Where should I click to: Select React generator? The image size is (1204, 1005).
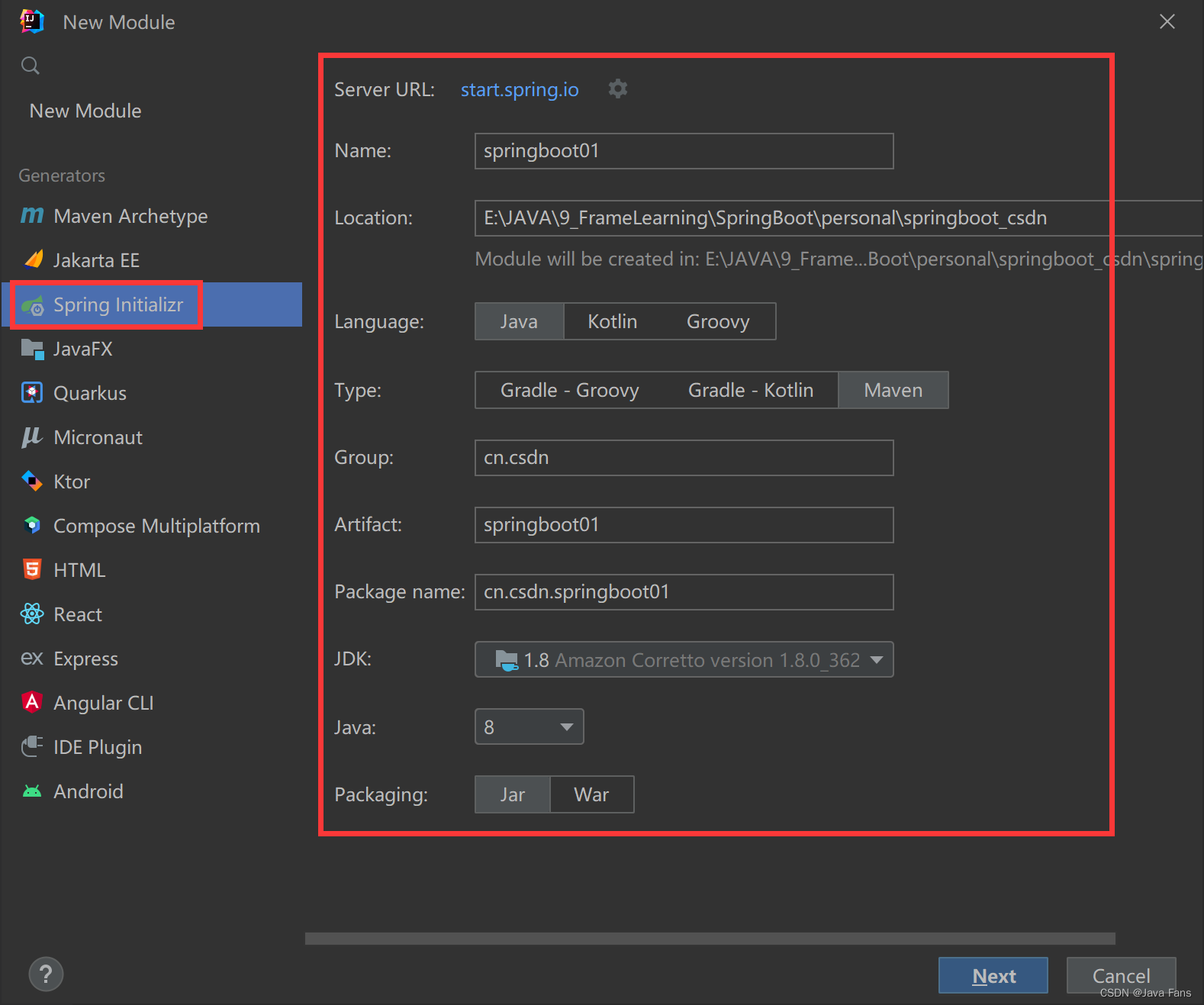pyautogui.click(x=152, y=614)
